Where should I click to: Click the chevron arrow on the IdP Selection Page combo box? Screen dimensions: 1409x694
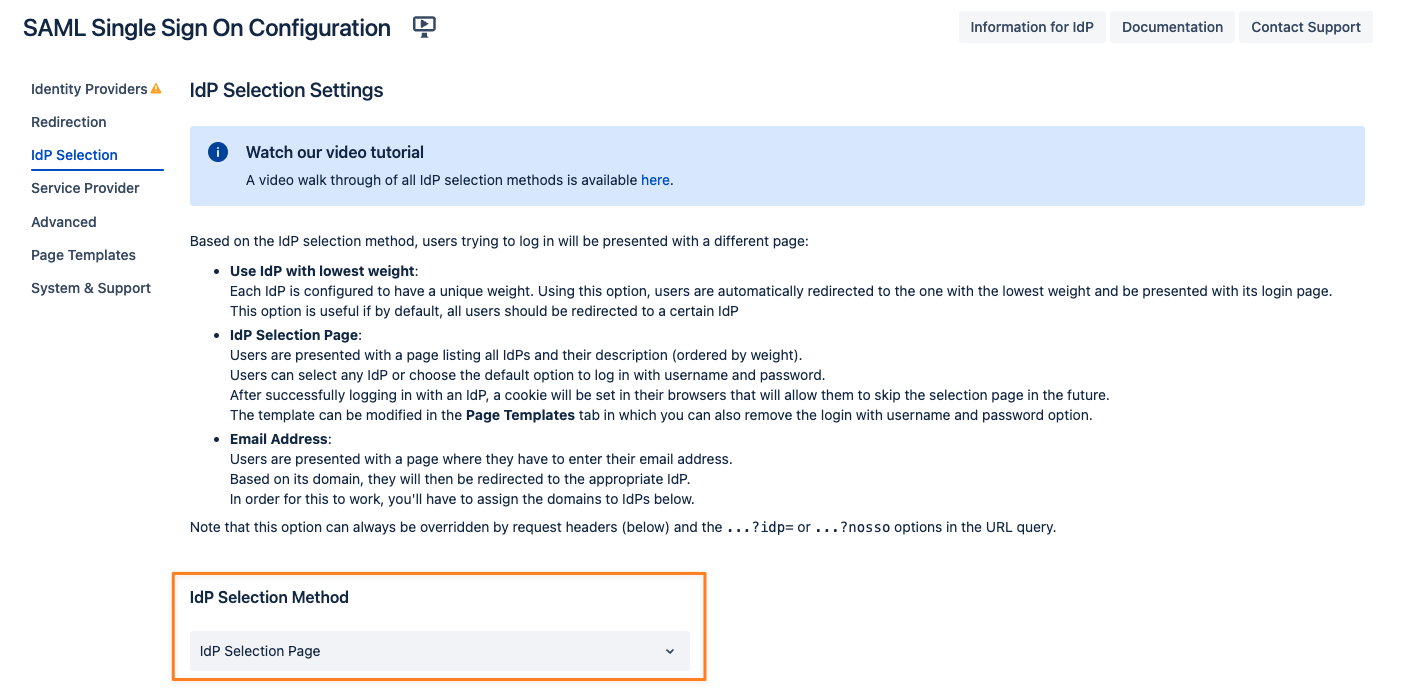point(670,652)
